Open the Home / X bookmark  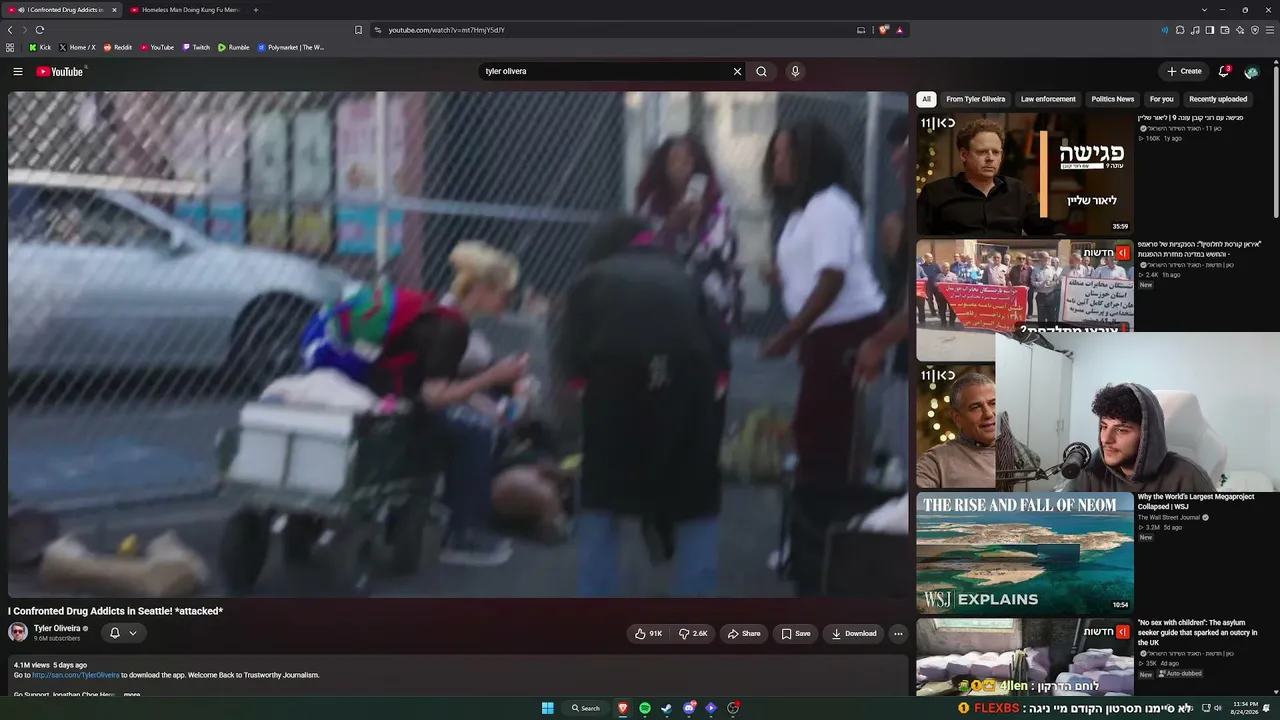click(x=77, y=47)
